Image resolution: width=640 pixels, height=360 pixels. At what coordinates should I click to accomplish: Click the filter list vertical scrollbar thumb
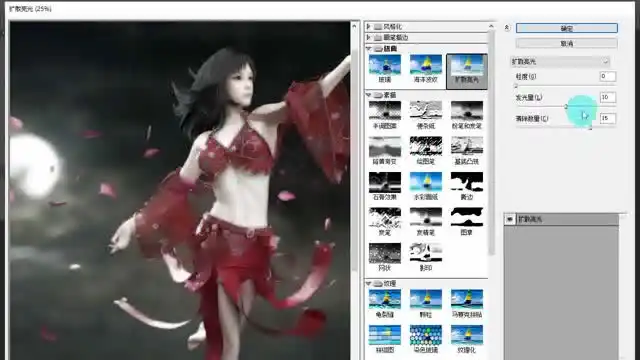pos(491,143)
